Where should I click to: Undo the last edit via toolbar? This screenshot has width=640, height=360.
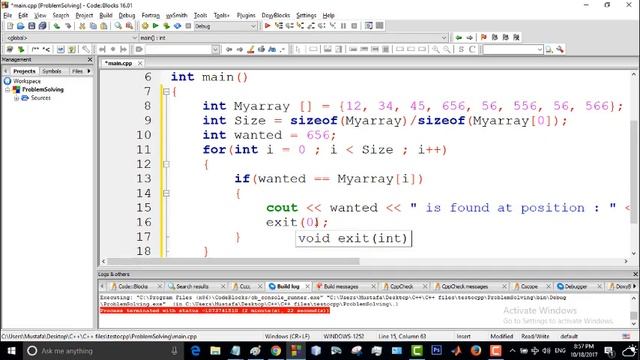click(57, 26)
